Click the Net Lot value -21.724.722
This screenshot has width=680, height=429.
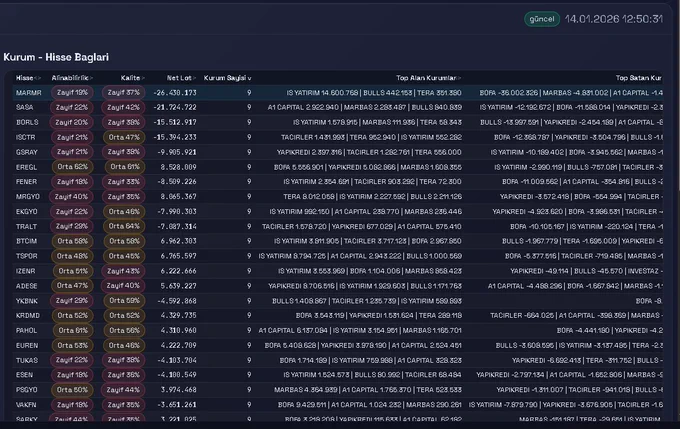pos(175,108)
